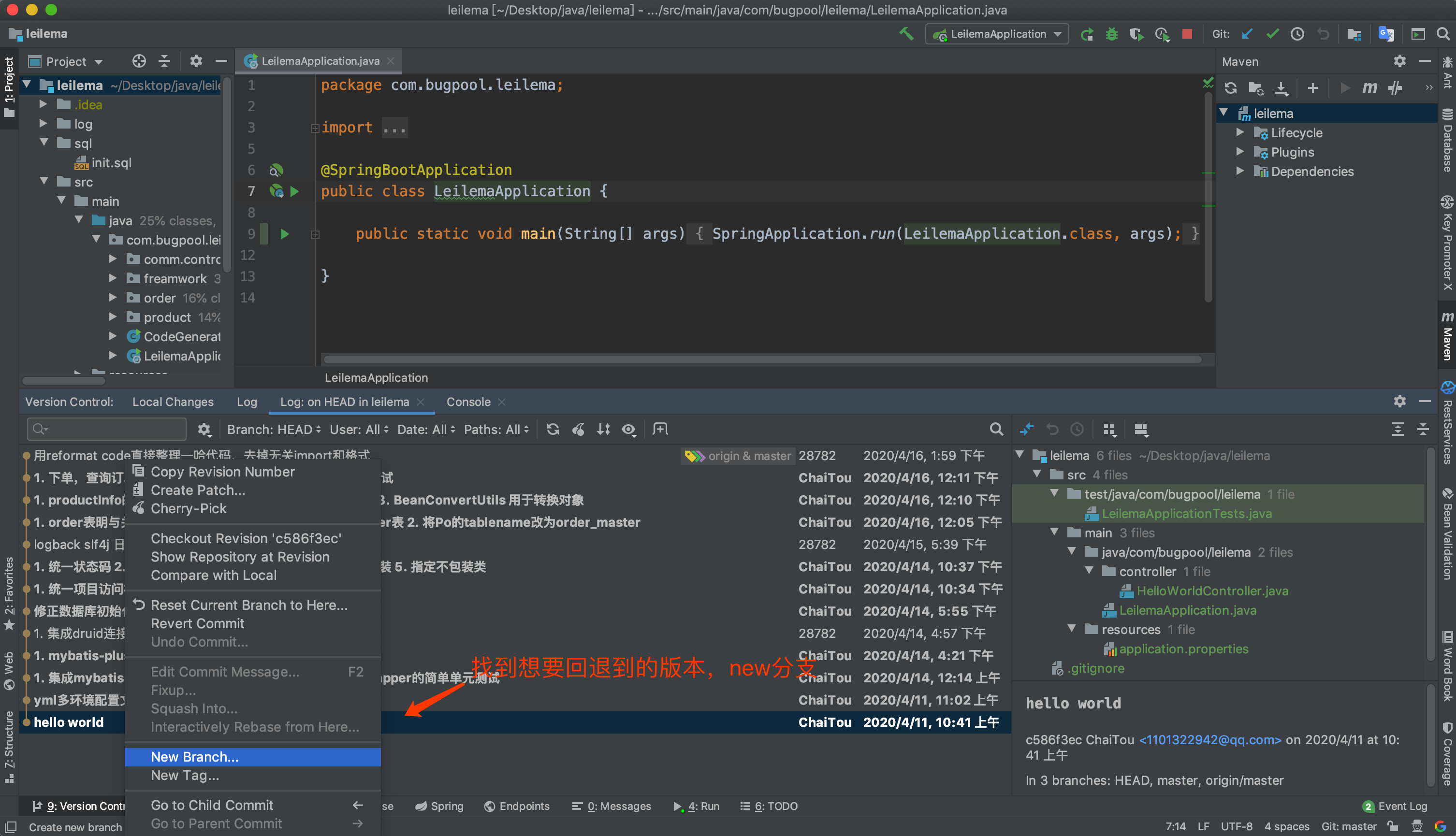The width and height of the screenshot is (1456, 836).
Task: Download Maven sources and documentation icon
Action: pos(1282,88)
